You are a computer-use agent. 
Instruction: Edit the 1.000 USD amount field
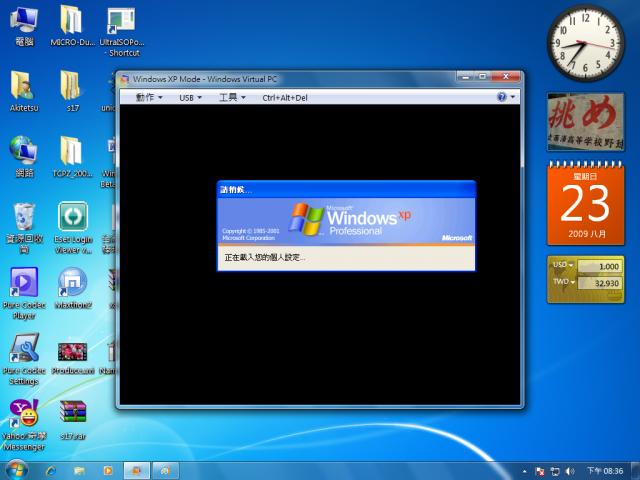[x=600, y=266]
